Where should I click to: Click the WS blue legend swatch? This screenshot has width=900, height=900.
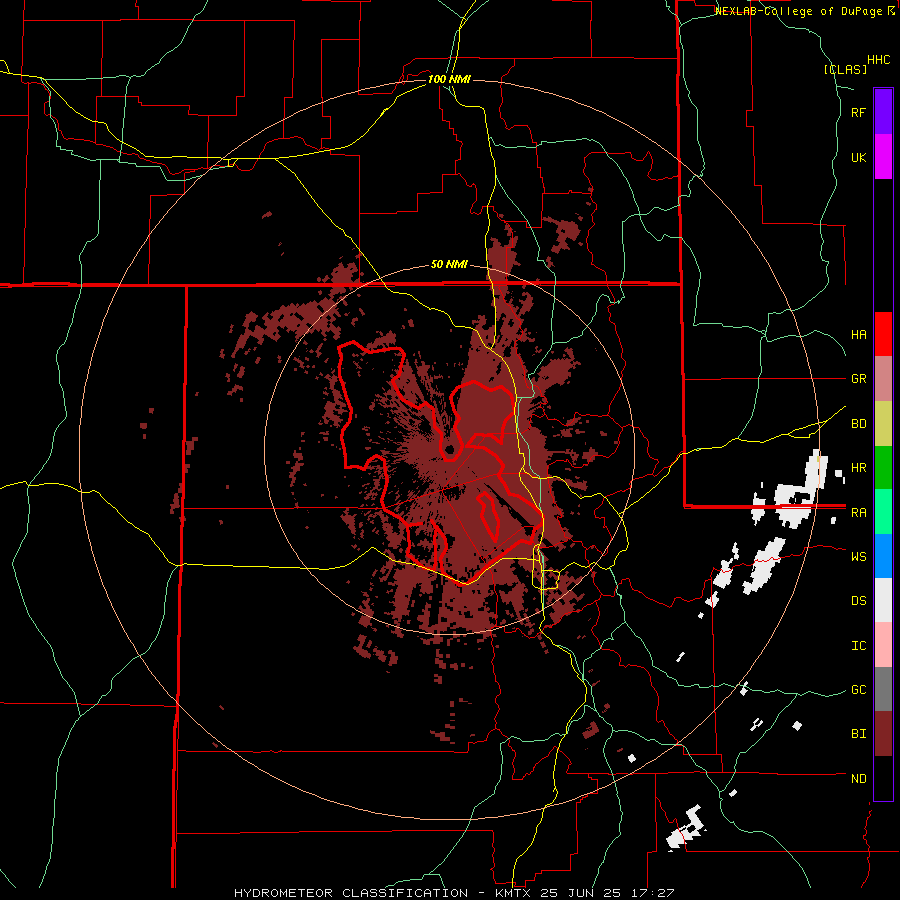pyautogui.click(x=883, y=556)
